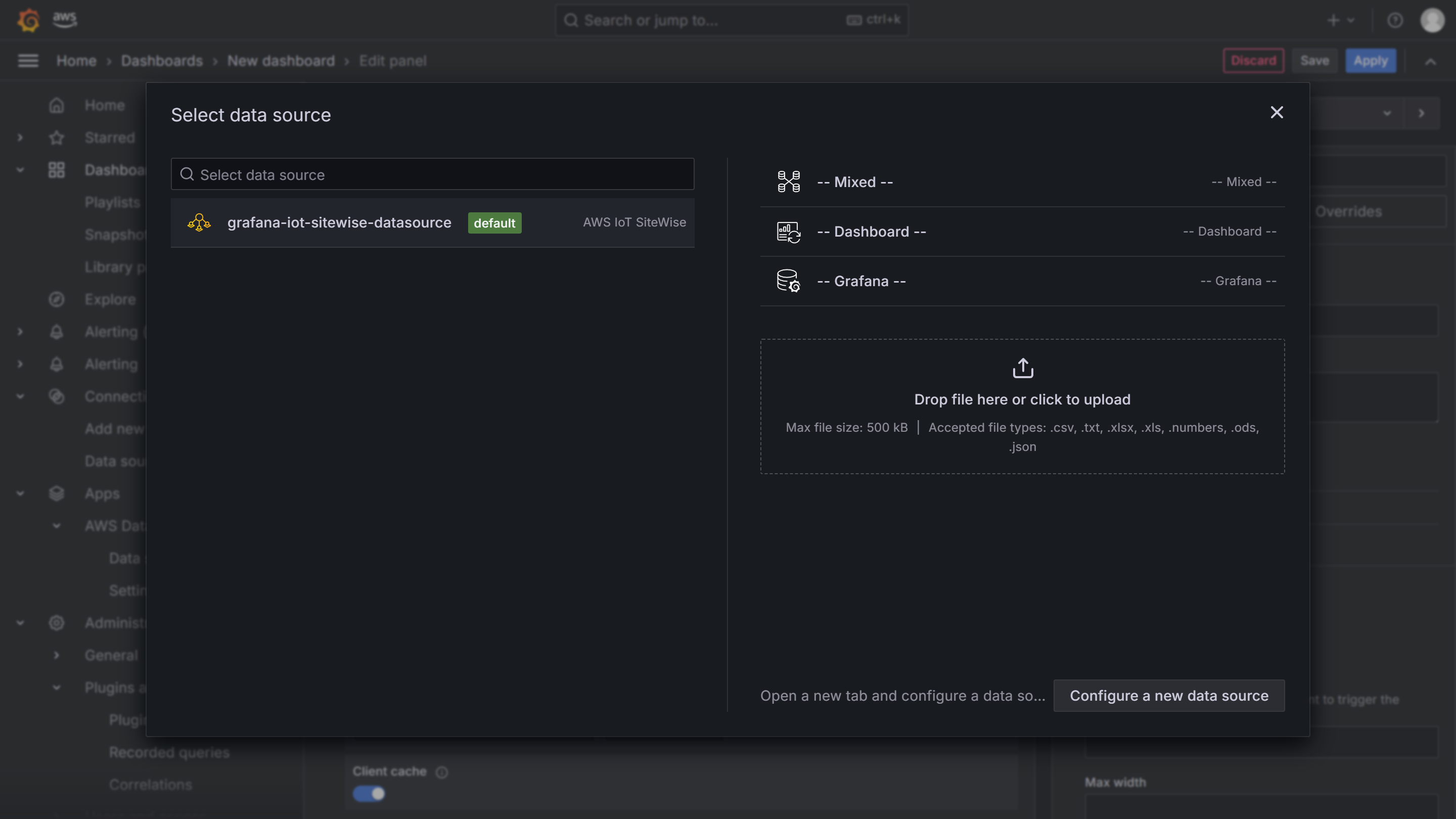1456x819 pixels.
Task: Click the AWS IoT SiteWise datasource icon
Action: pos(199,222)
